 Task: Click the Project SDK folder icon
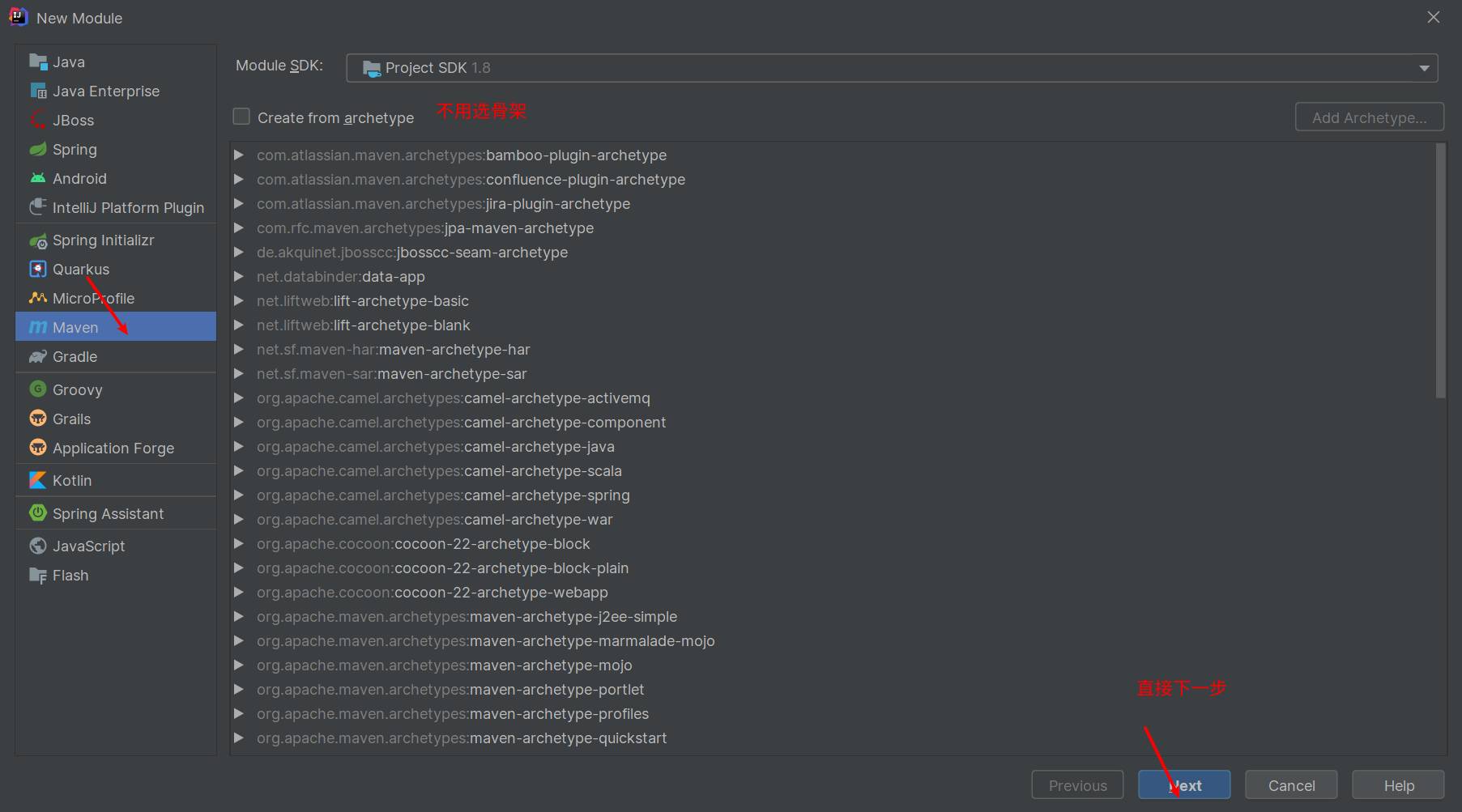click(x=372, y=68)
